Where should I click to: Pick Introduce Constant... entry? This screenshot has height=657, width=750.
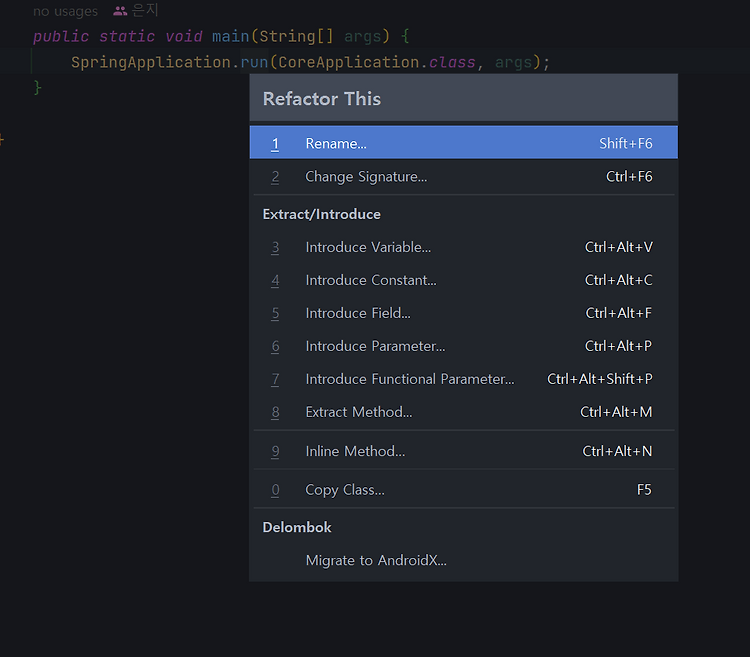[463, 280]
